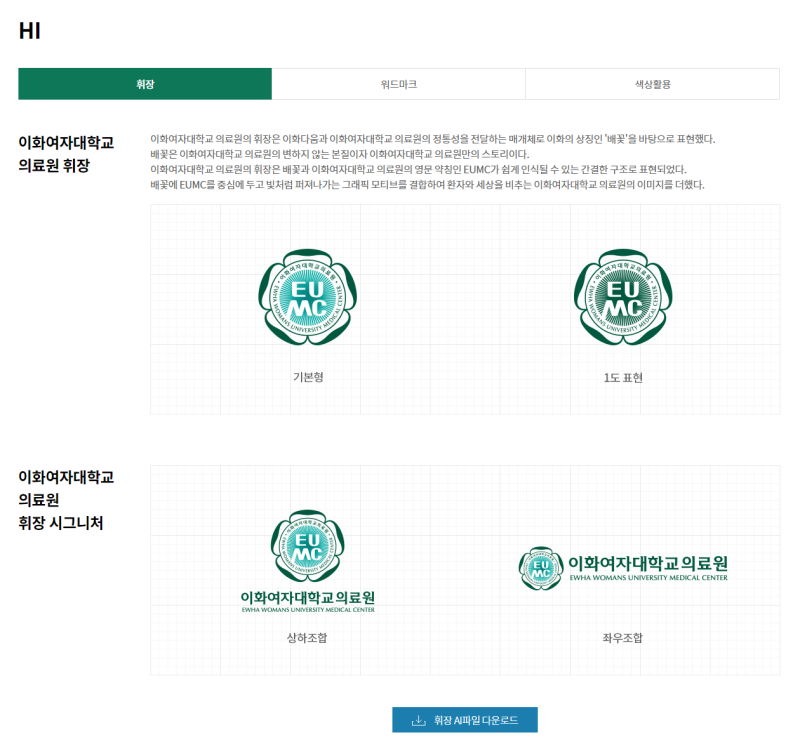This screenshot has height=749, width=800.
Task: Click the 좌우조합 caption label
Action: (623, 638)
